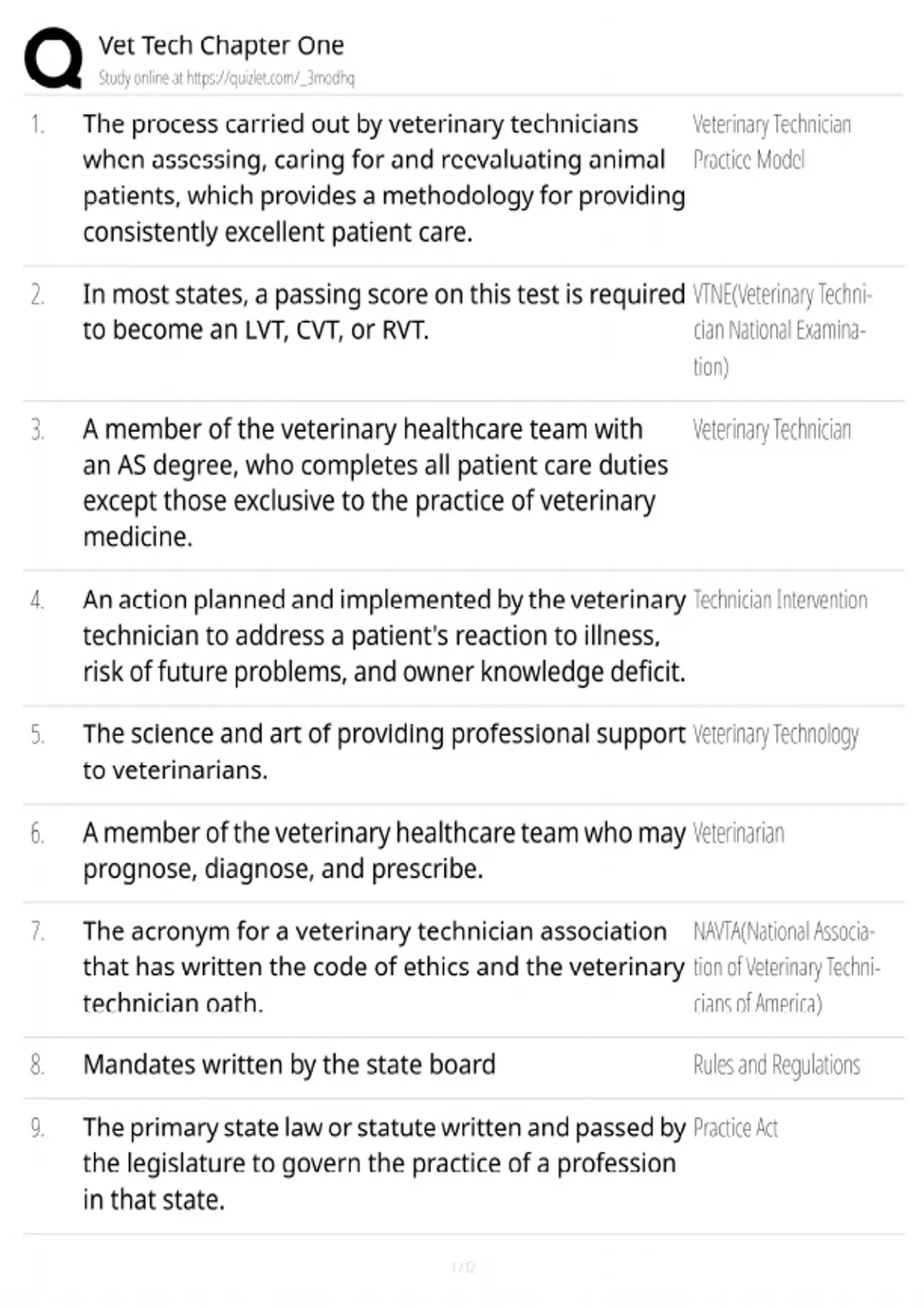Select definition starting 'In most states'
Screen dimensions: 924x1309
pos(383,312)
